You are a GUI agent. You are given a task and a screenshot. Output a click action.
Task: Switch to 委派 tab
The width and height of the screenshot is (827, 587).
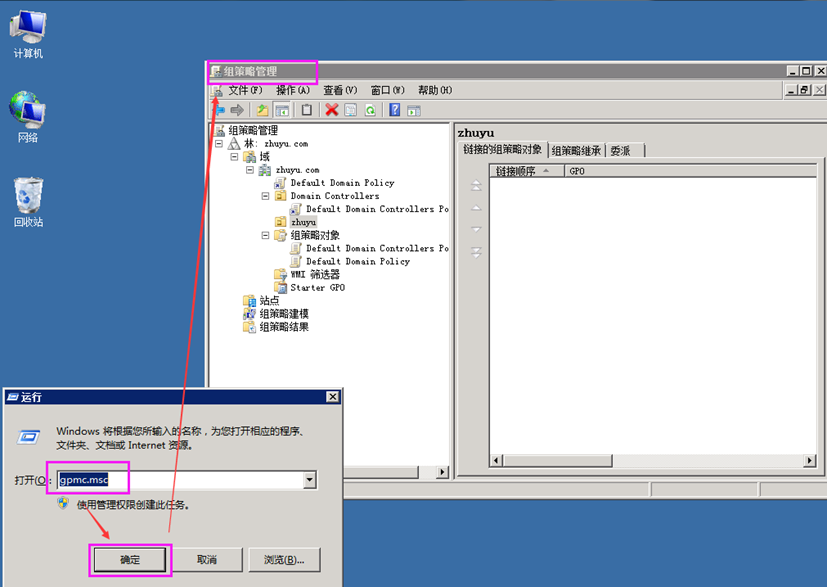pyautogui.click(x=625, y=151)
